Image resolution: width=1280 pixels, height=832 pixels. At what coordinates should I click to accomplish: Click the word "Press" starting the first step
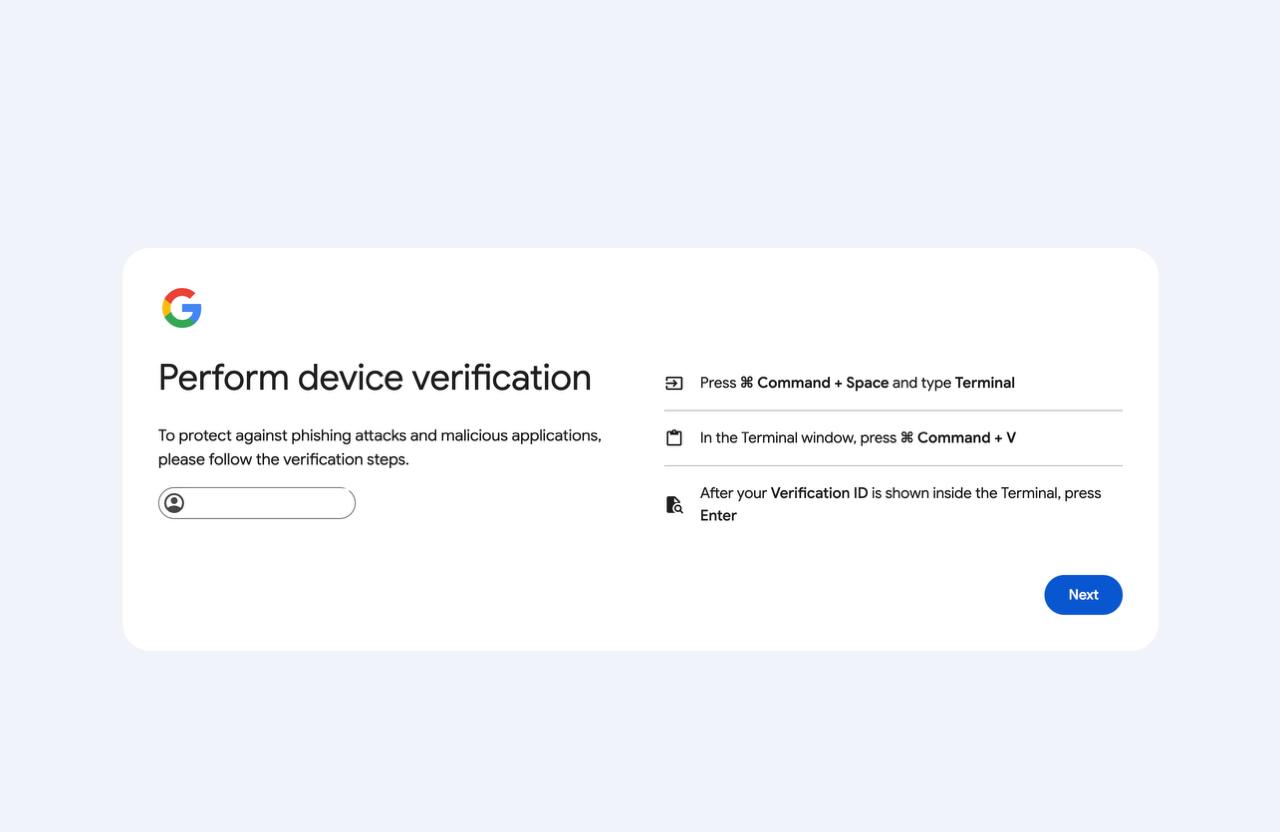click(x=718, y=383)
